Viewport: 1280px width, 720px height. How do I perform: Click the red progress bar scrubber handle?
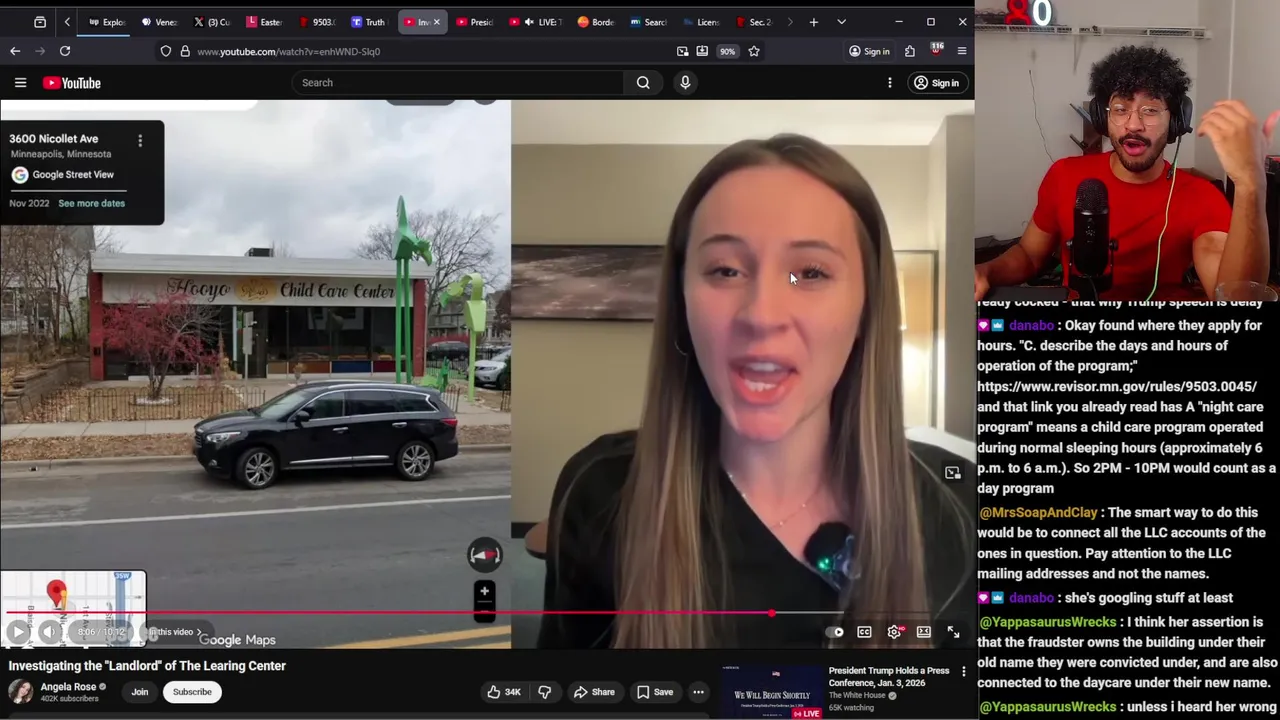[x=772, y=613]
